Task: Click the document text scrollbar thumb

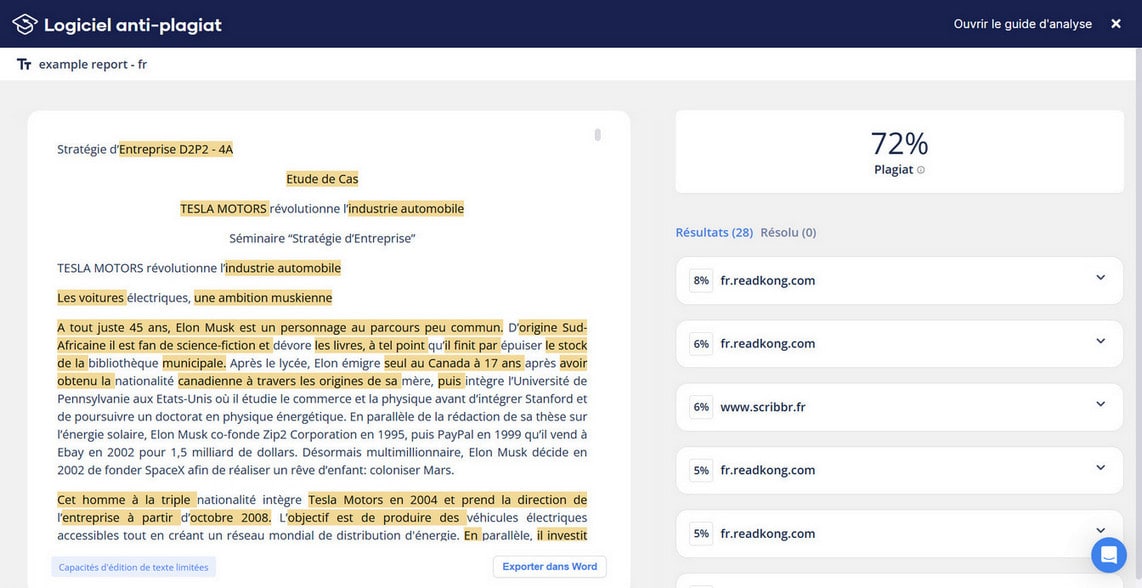Action: click(x=598, y=134)
